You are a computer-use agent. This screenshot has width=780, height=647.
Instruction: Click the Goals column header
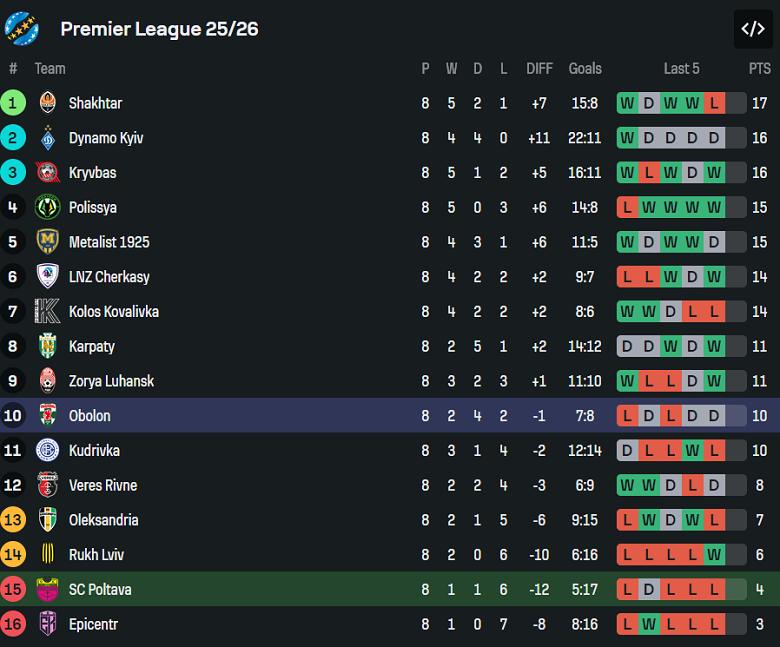[x=585, y=69]
